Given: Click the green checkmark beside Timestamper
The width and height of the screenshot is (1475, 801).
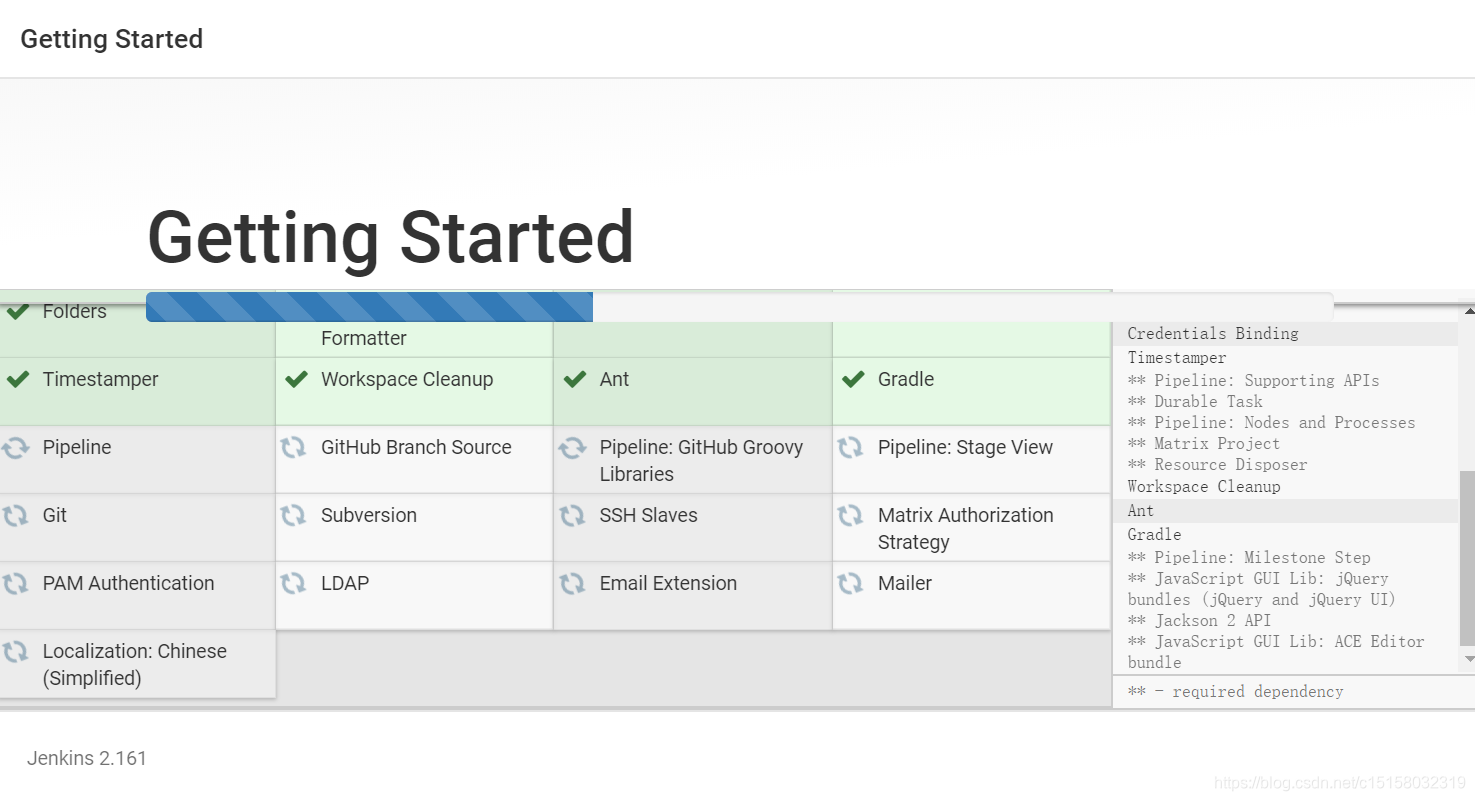Looking at the screenshot, I should point(17,380).
